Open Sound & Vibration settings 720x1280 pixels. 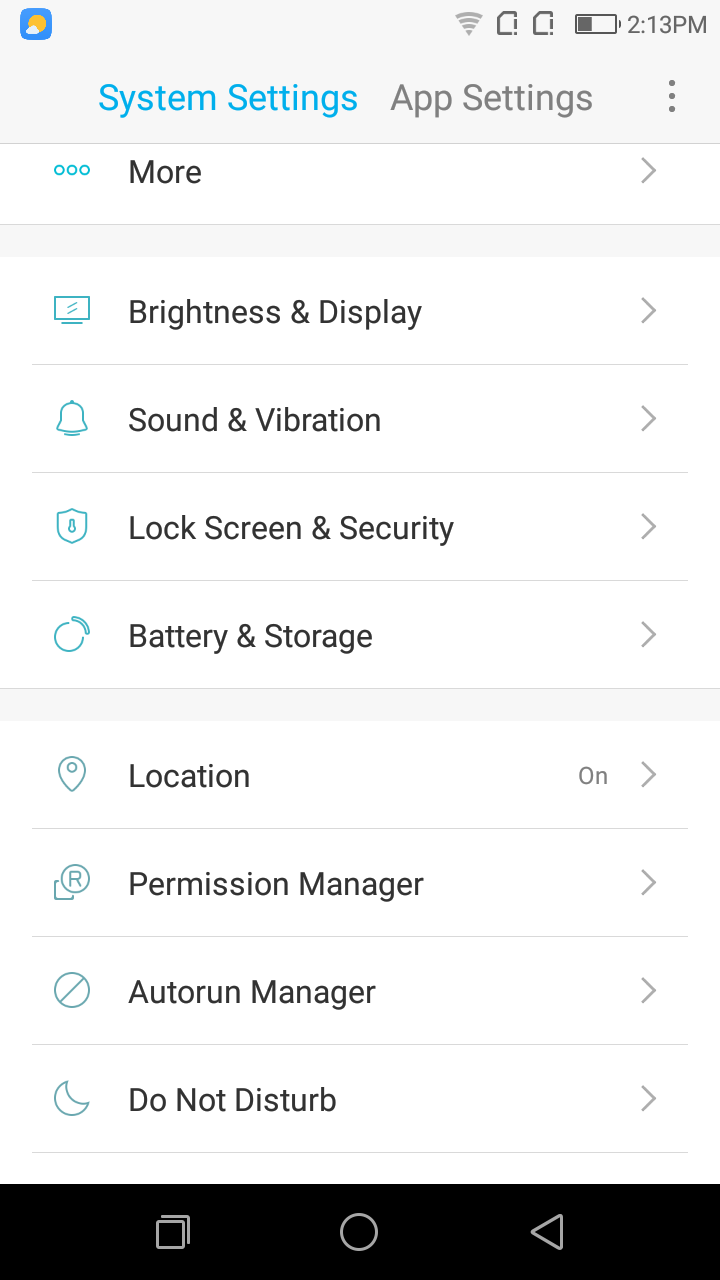click(254, 420)
